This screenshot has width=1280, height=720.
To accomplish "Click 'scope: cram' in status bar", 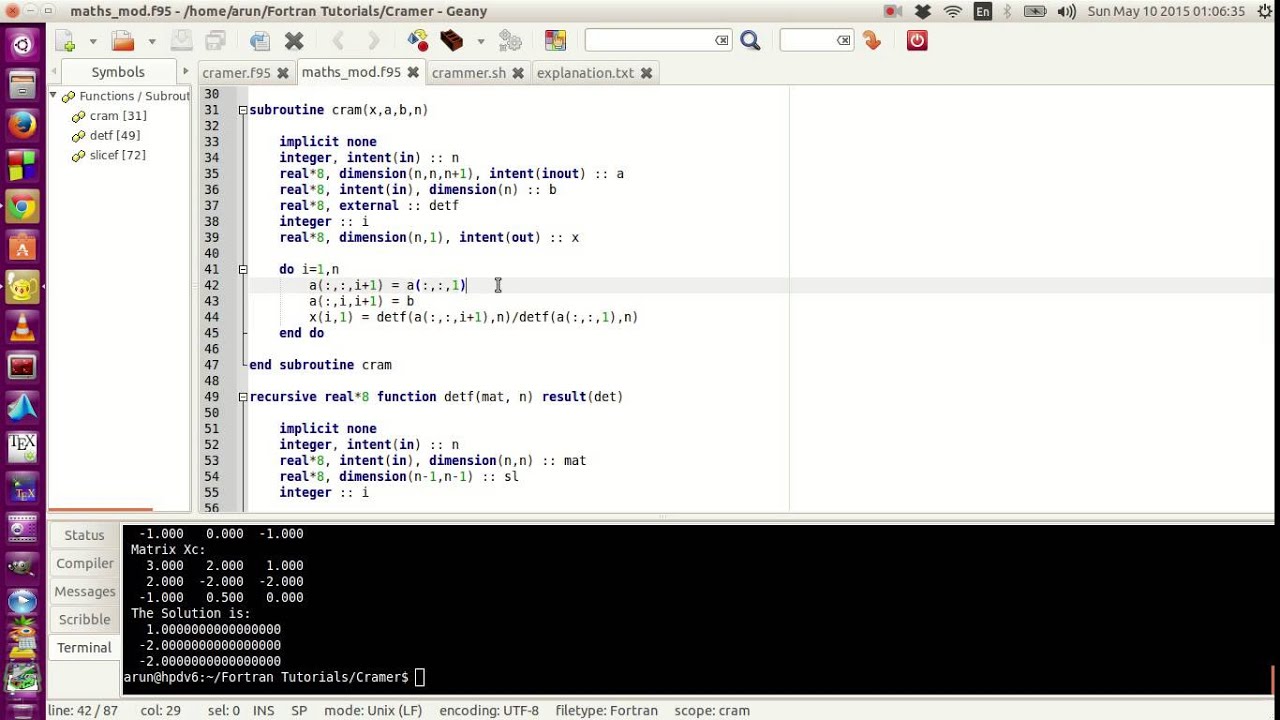I will (712, 711).
